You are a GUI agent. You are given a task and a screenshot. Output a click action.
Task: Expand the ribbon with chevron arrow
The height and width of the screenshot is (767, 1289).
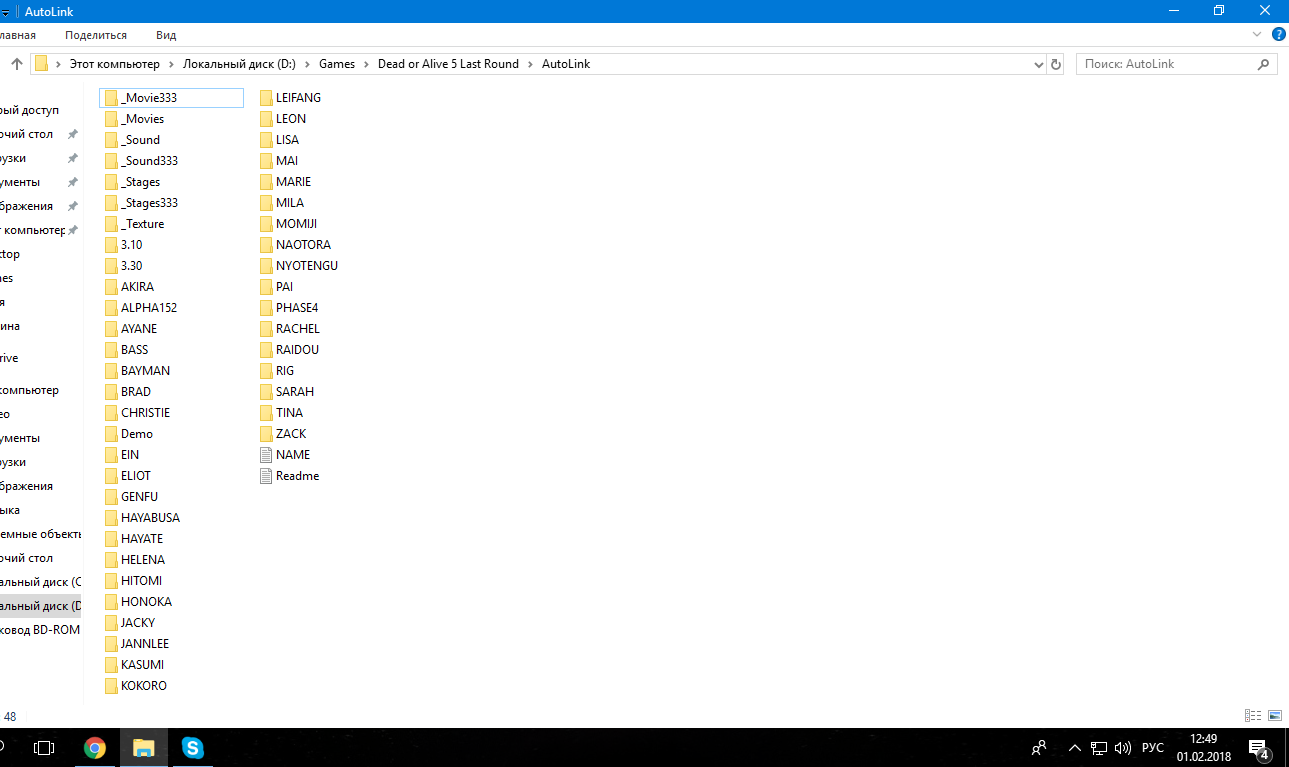[x=1258, y=34]
